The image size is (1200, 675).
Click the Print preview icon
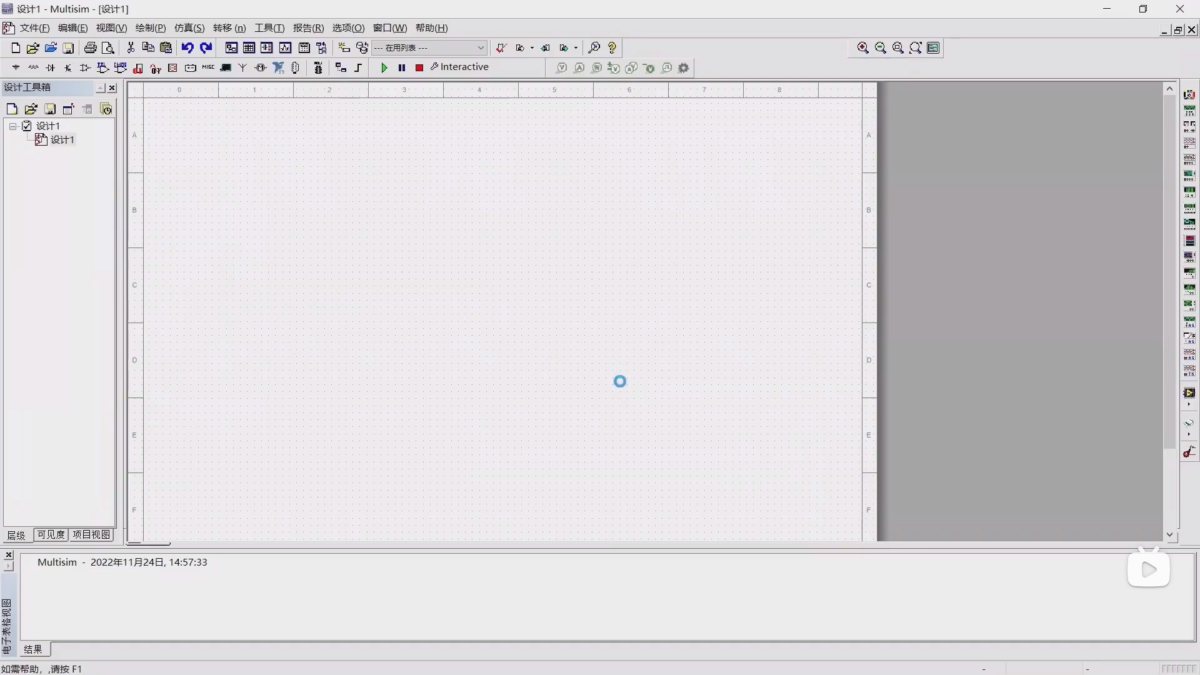pos(108,48)
